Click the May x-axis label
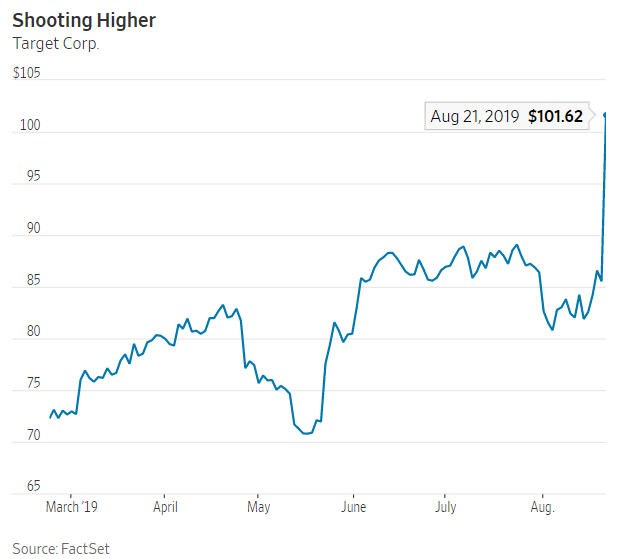 coord(259,507)
